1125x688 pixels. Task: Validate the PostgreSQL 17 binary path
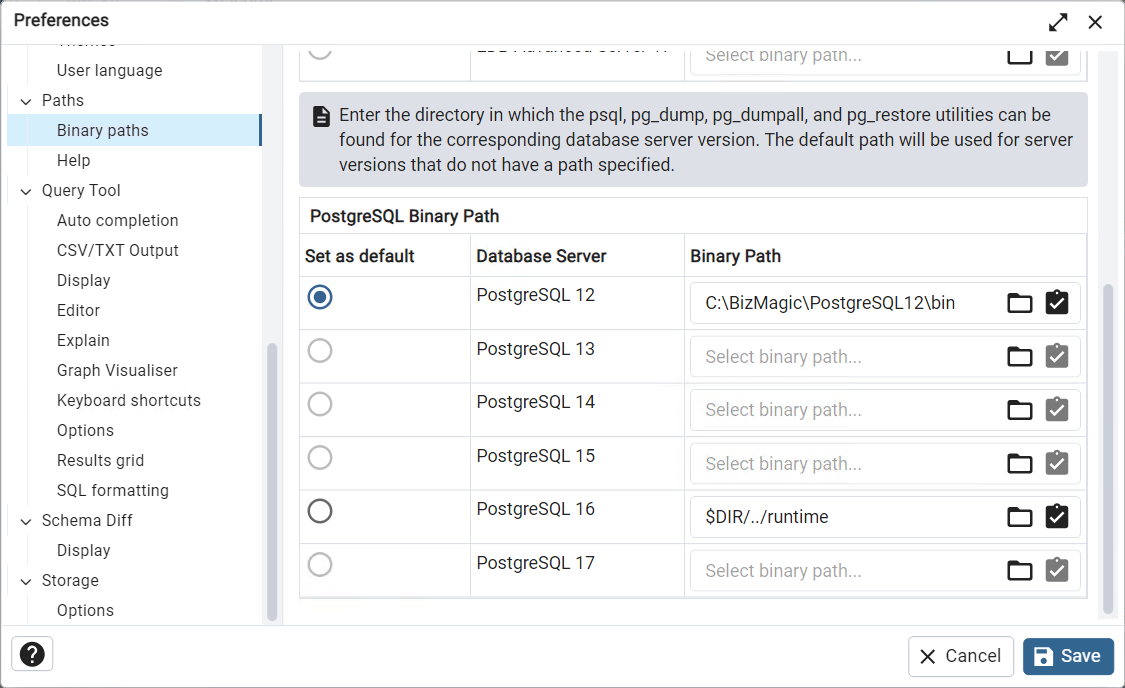pyautogui.click(x=1057, y=570)
